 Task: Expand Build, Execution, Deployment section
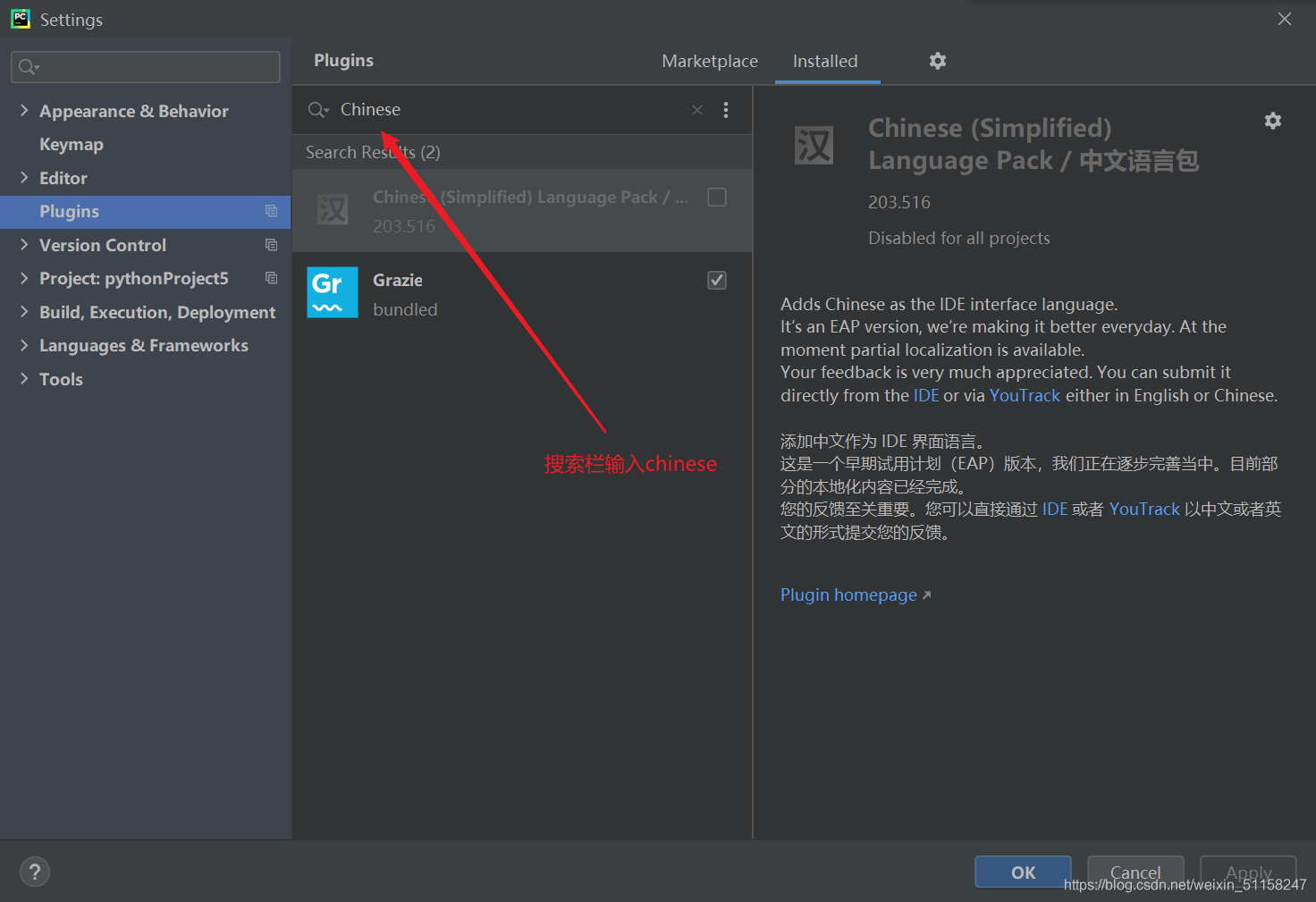pyautogui.click(x=24, y=311)
